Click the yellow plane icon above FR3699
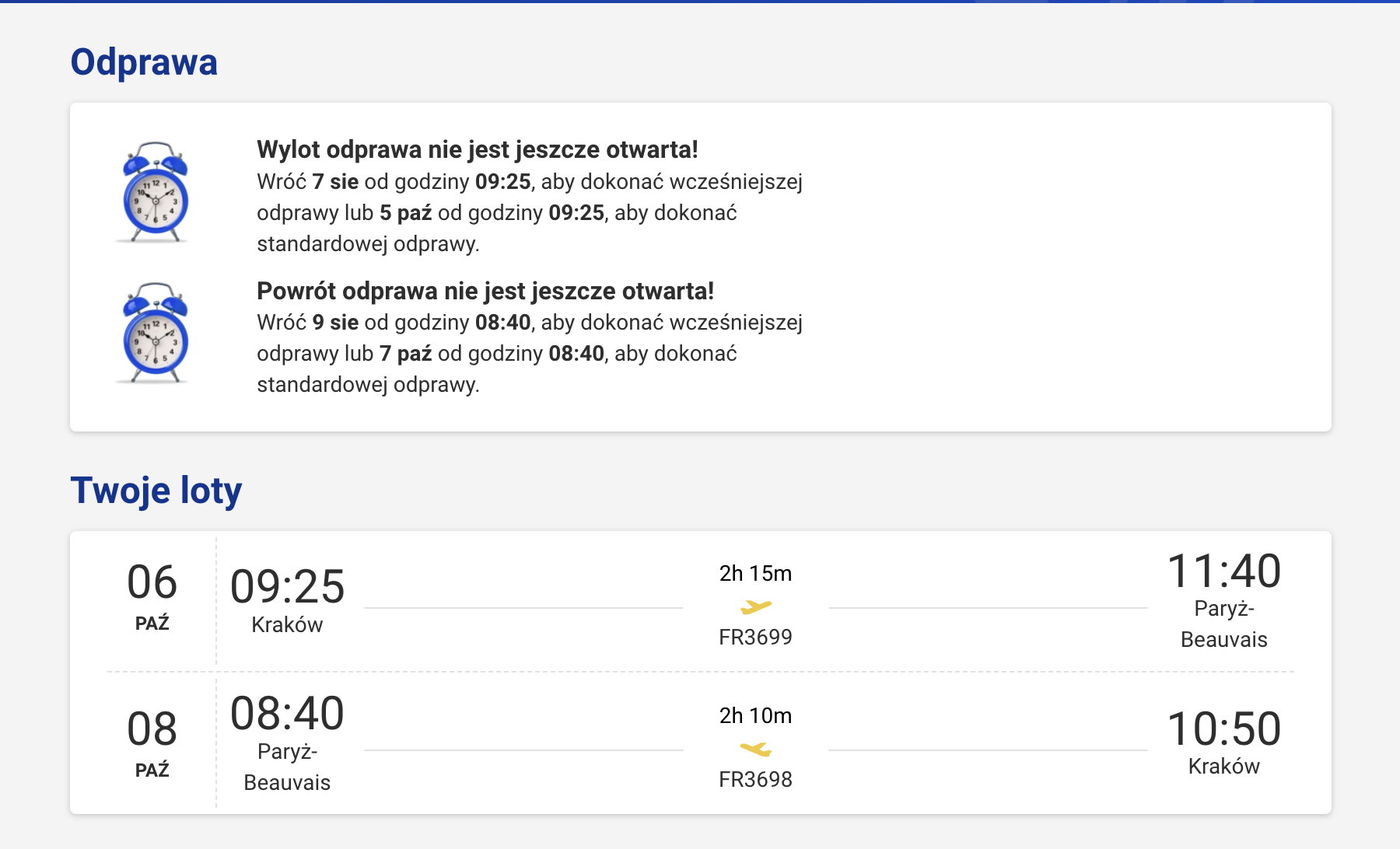Screen dimensions: 1400x849 [755, 606]
